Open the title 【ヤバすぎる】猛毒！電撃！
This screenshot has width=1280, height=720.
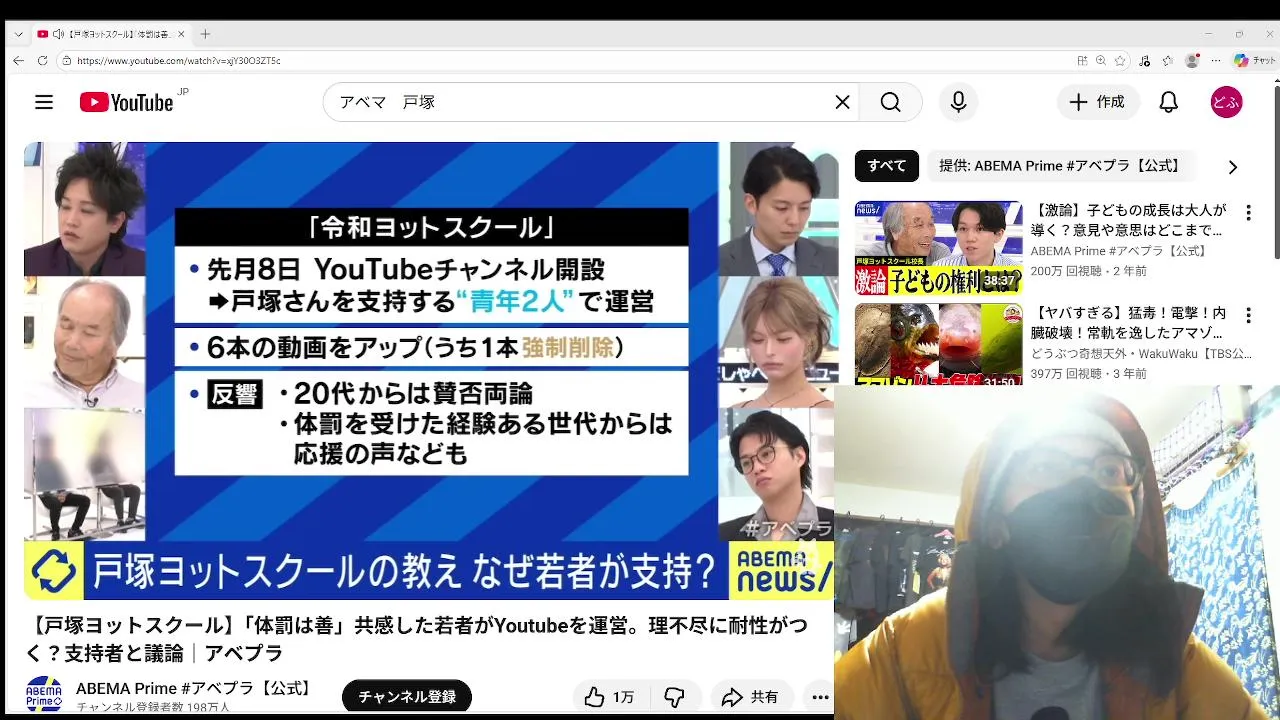pos(1128,323)
